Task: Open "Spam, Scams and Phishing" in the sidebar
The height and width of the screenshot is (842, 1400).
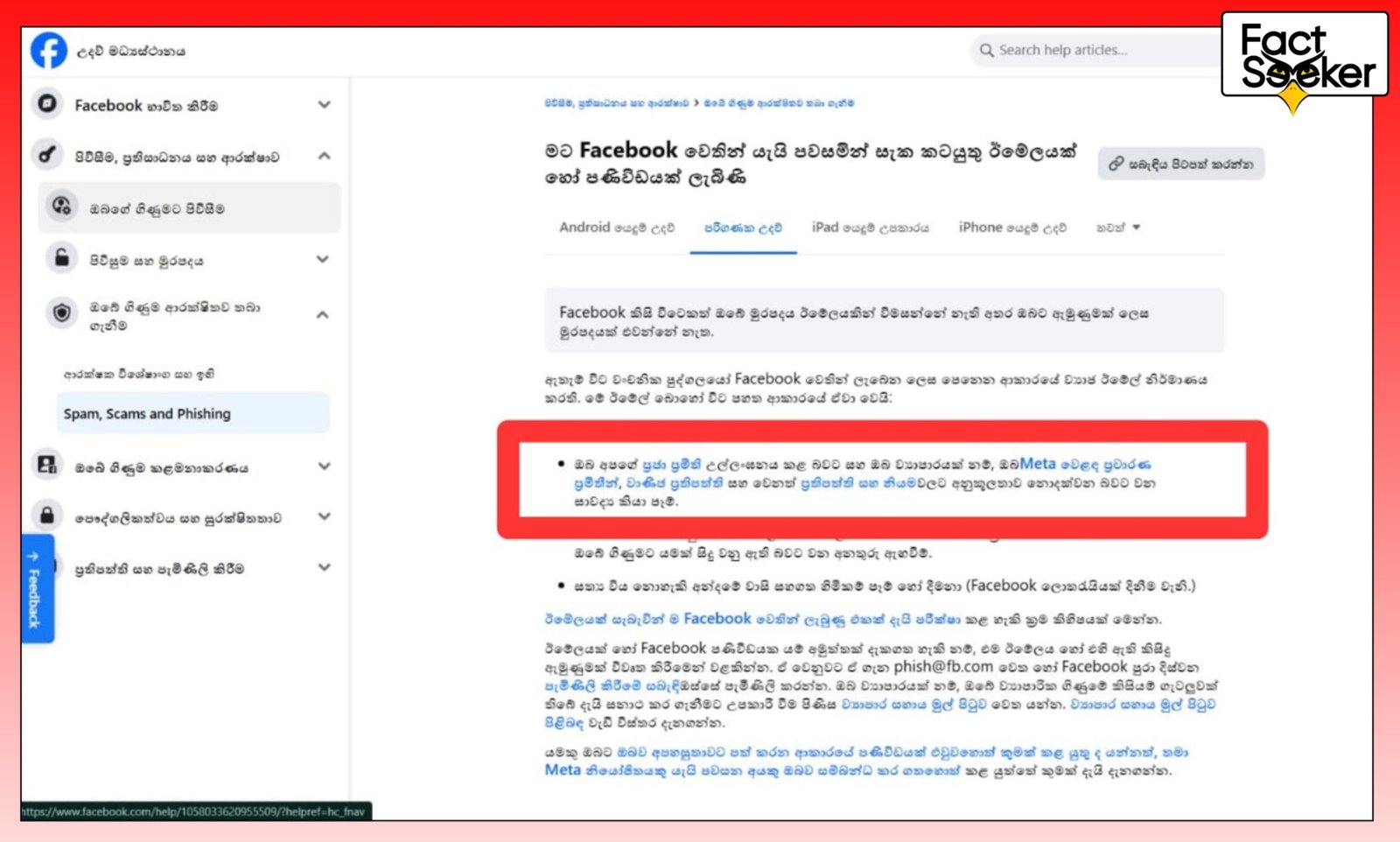Action: [192, 413]
